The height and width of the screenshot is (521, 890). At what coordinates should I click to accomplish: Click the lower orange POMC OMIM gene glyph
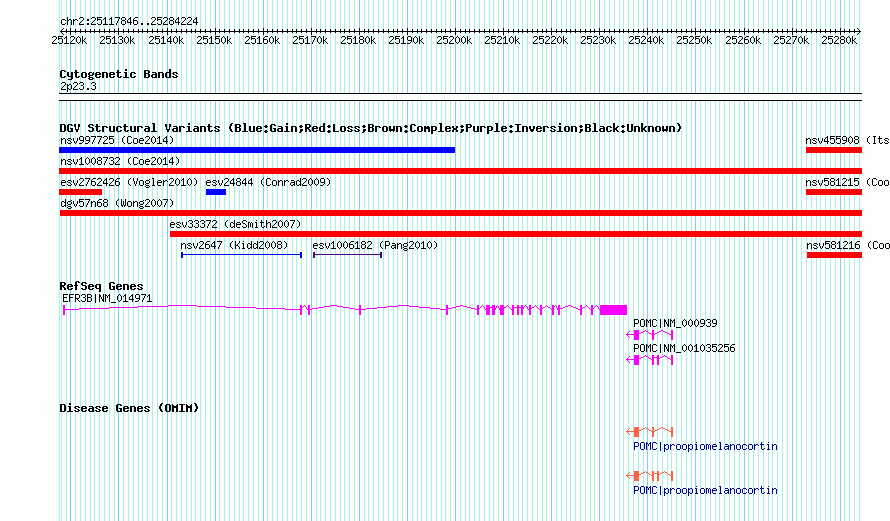pos(649,476)
